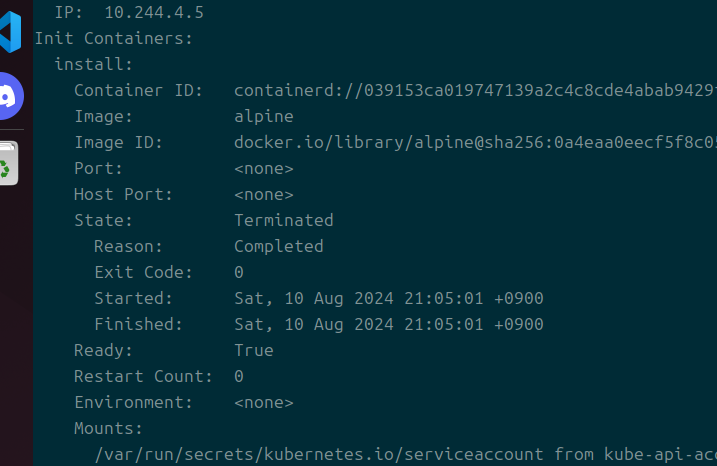Click the 'install:' container name line
The image size is (717, 466).
tap(93, 65)
